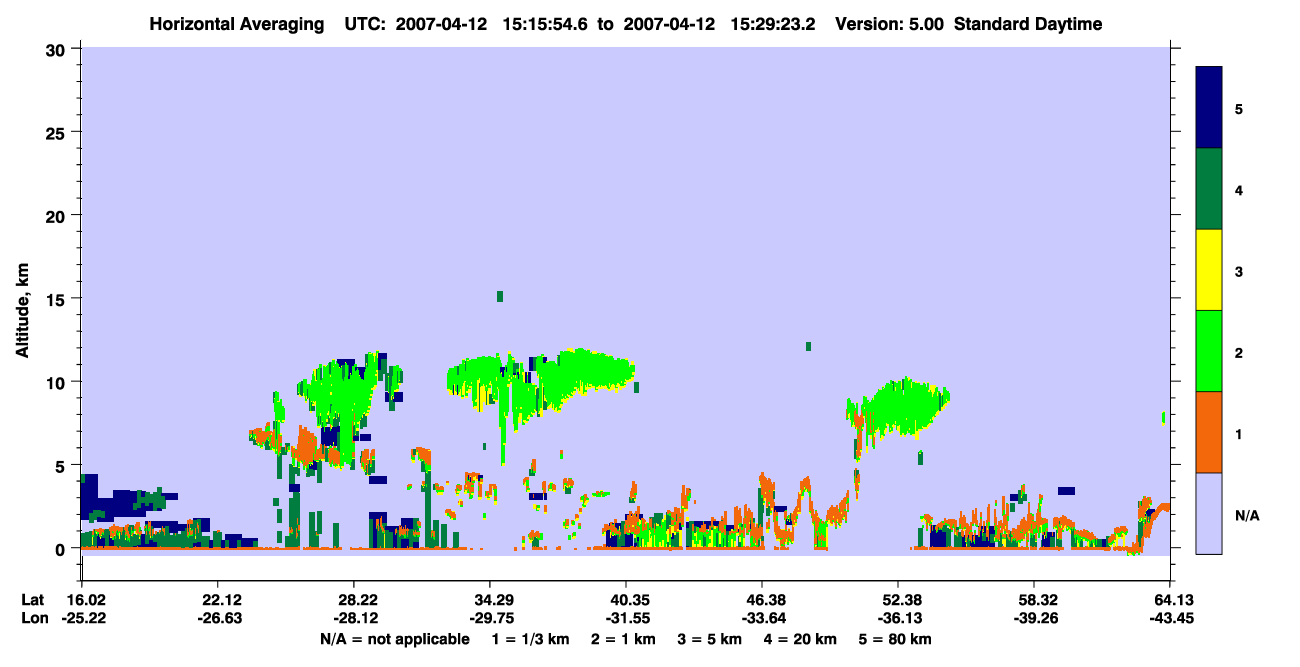
Task: Click the colorbar label '5'
Action: pos(1240,108)
